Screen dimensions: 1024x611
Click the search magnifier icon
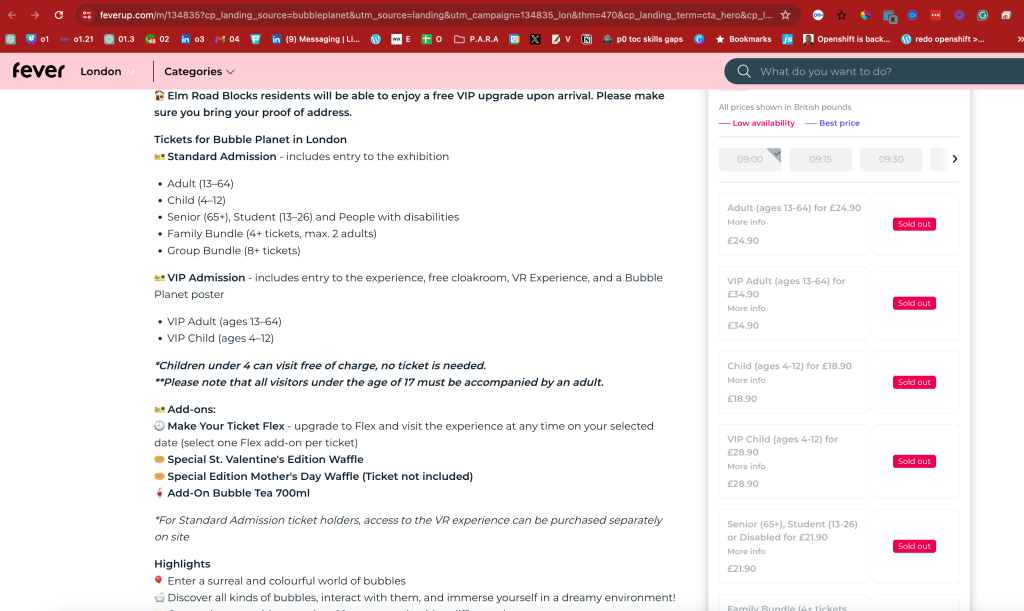click(744, 71)
